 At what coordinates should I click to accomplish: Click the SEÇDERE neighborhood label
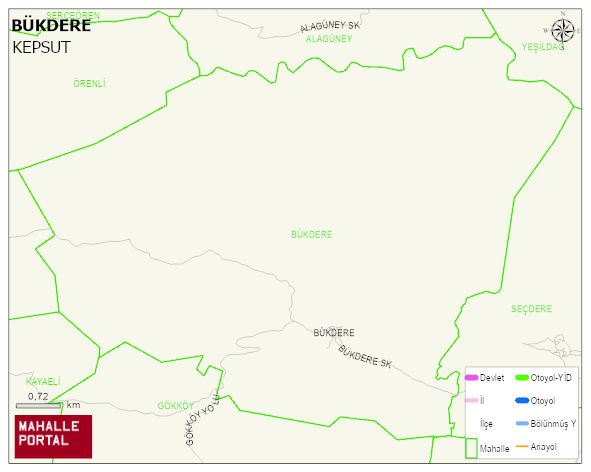click(x=531, y=309)
